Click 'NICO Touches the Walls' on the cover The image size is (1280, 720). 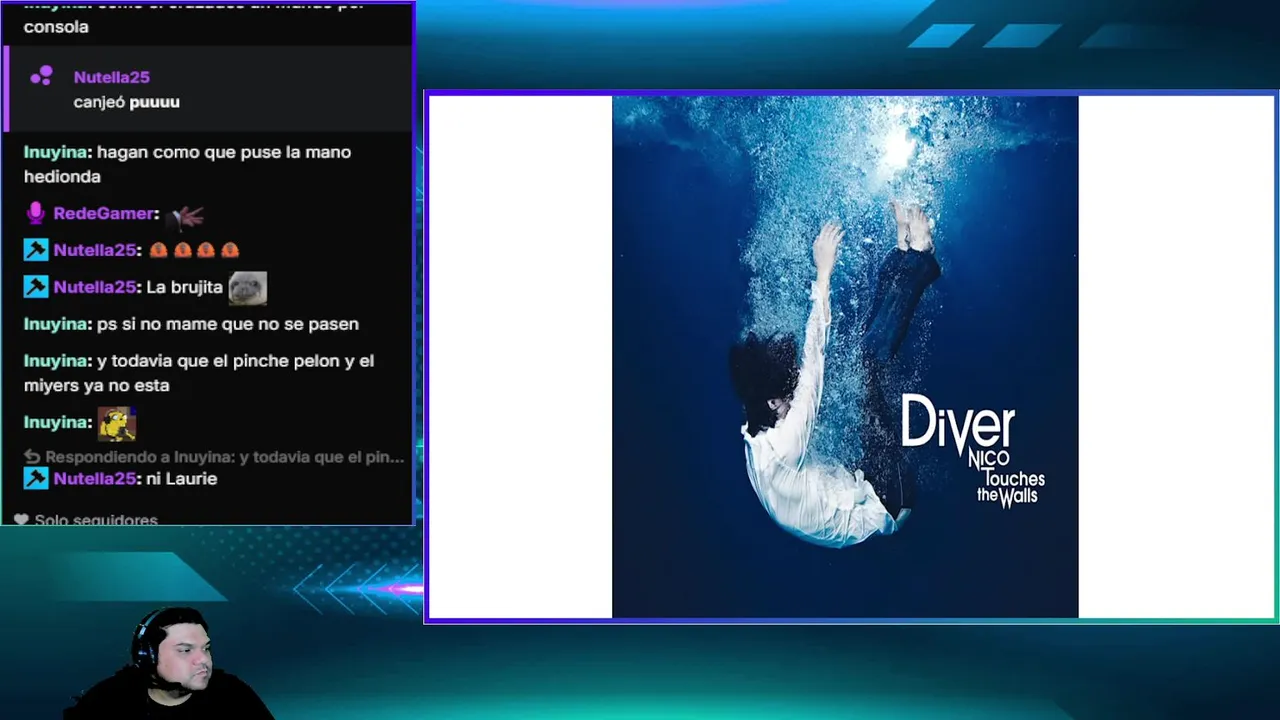(1005, 476)
